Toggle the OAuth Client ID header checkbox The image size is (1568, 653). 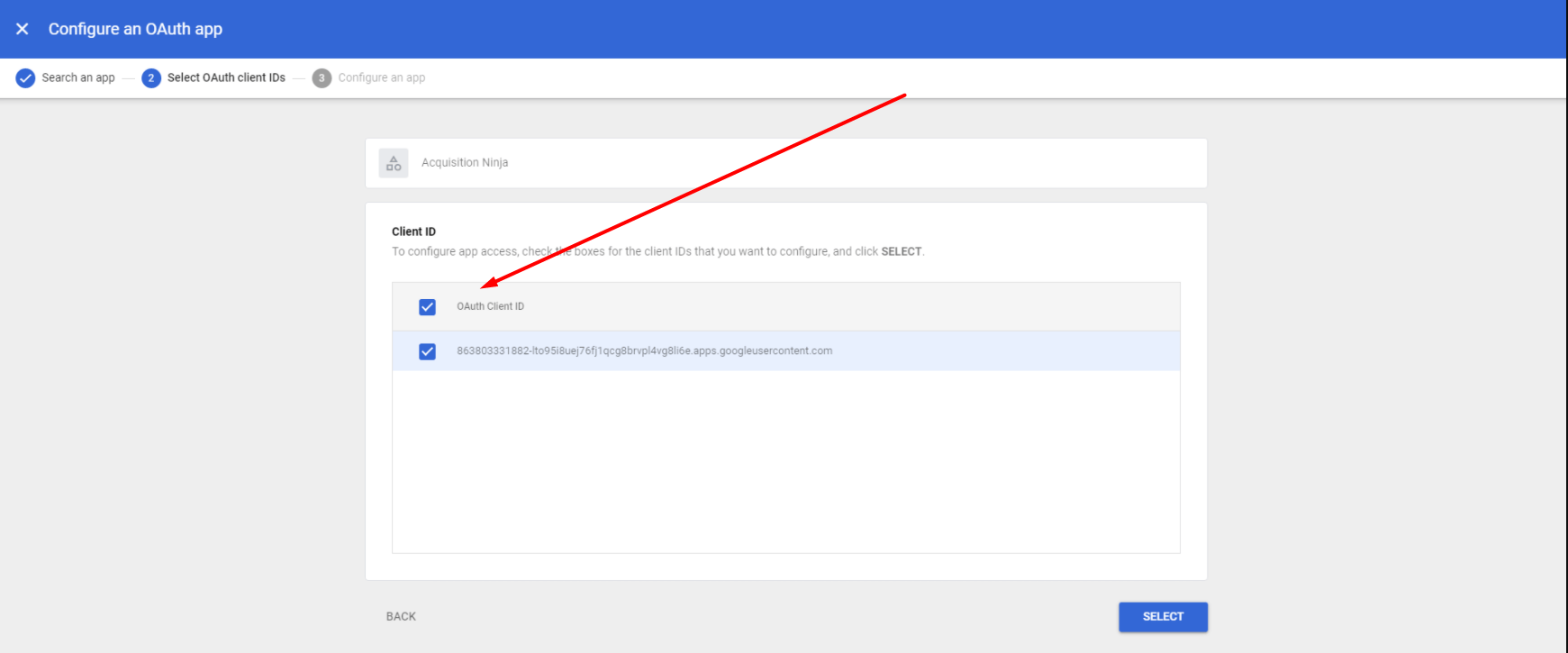click(427, 307)
